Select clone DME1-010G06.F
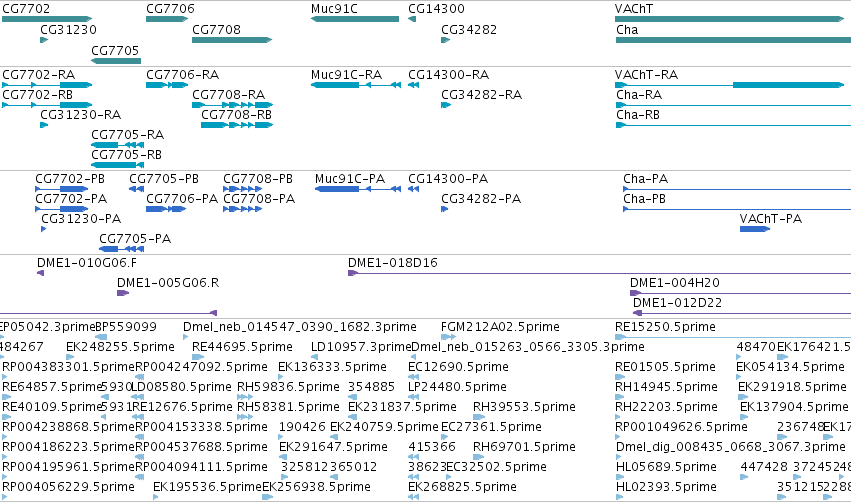Viewport: 851px width, 502px height. (40, 273)
